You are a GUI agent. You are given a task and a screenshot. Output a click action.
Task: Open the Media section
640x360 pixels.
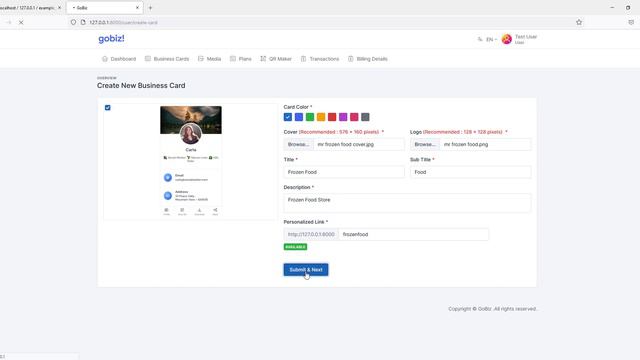click(209, 59)
